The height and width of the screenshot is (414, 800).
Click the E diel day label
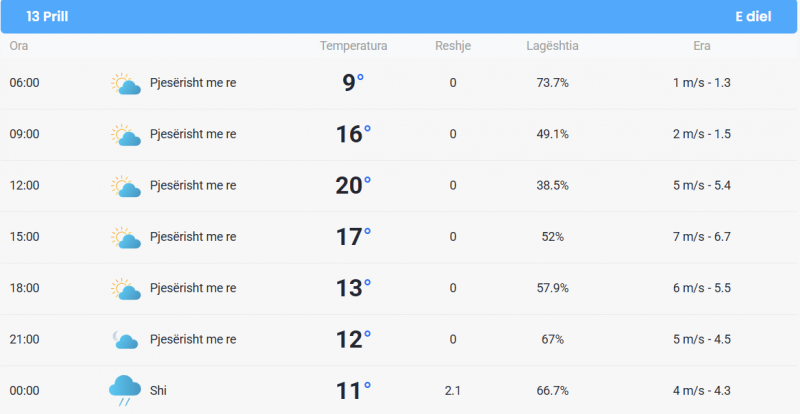(753, 17)
